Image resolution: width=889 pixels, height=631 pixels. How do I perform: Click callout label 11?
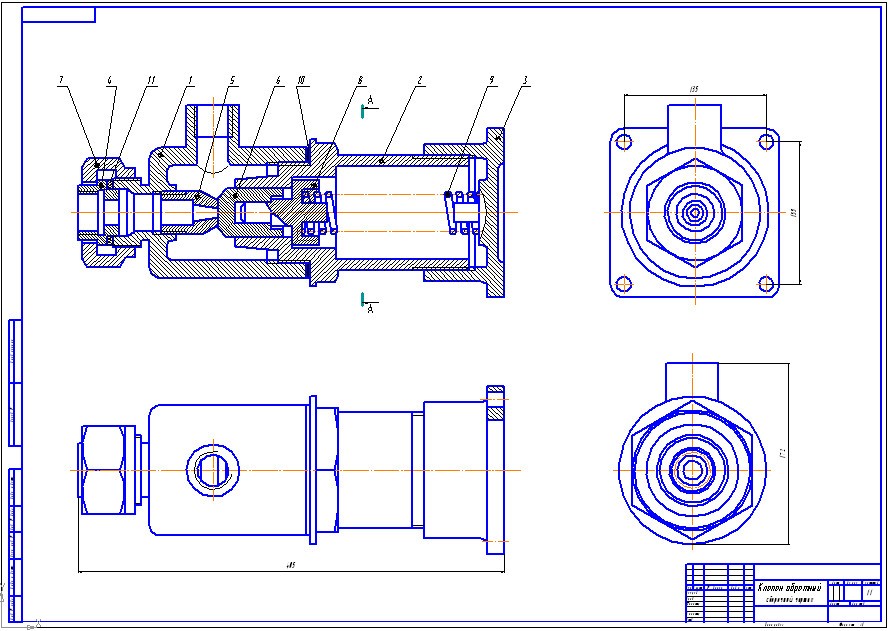(x=151, y=81)
